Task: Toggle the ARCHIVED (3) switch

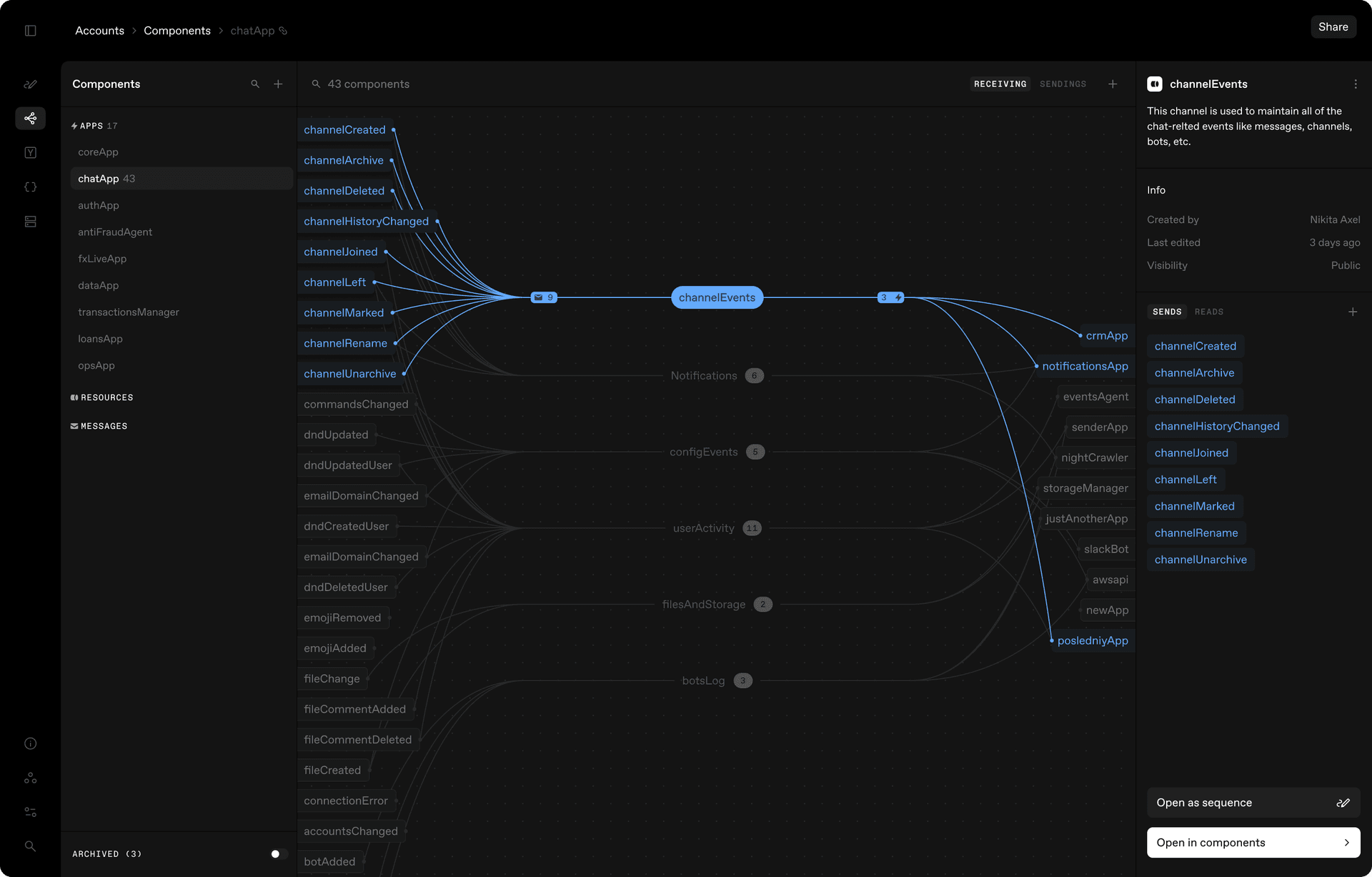Action: 277,853
